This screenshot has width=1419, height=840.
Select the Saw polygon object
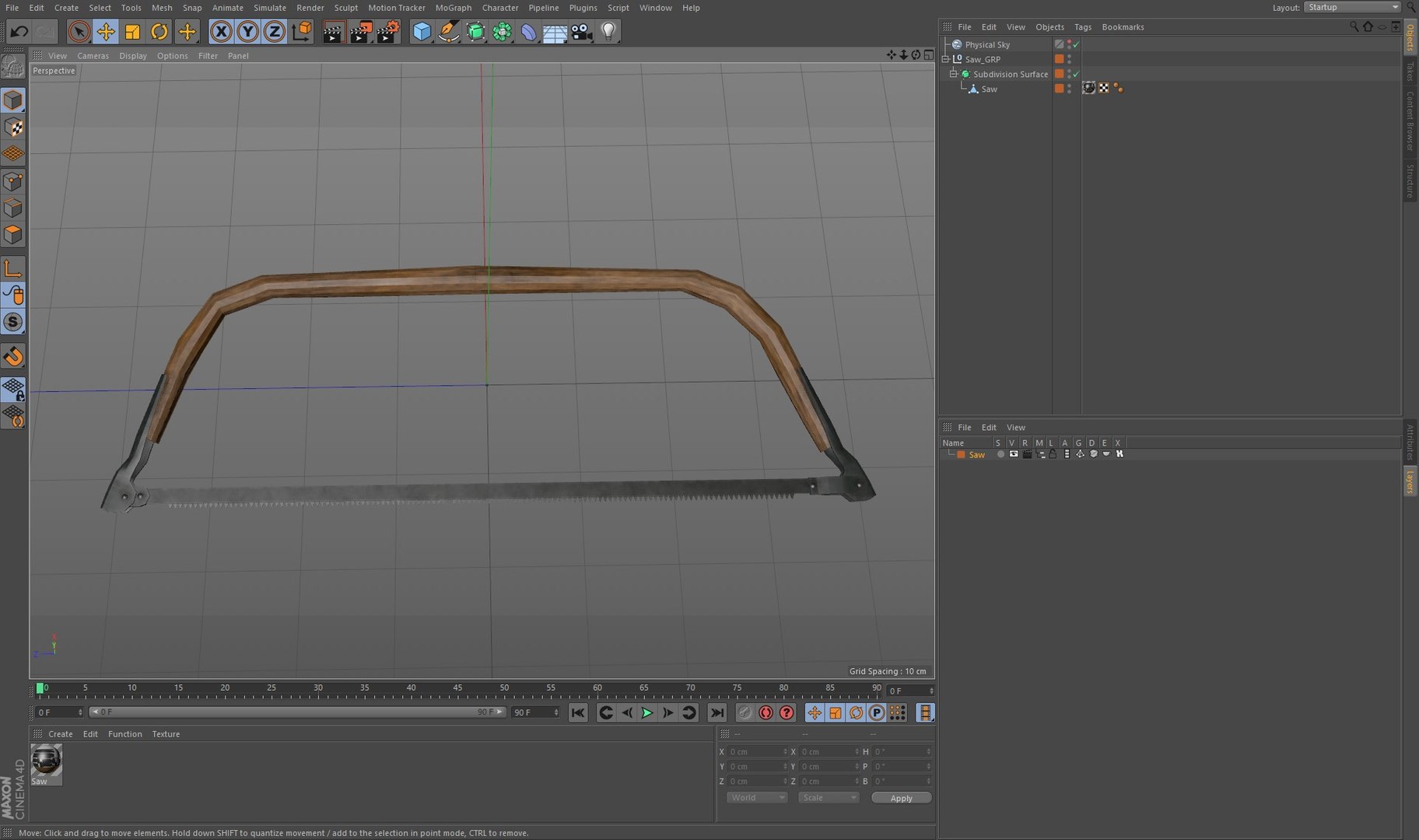[989, 89]
